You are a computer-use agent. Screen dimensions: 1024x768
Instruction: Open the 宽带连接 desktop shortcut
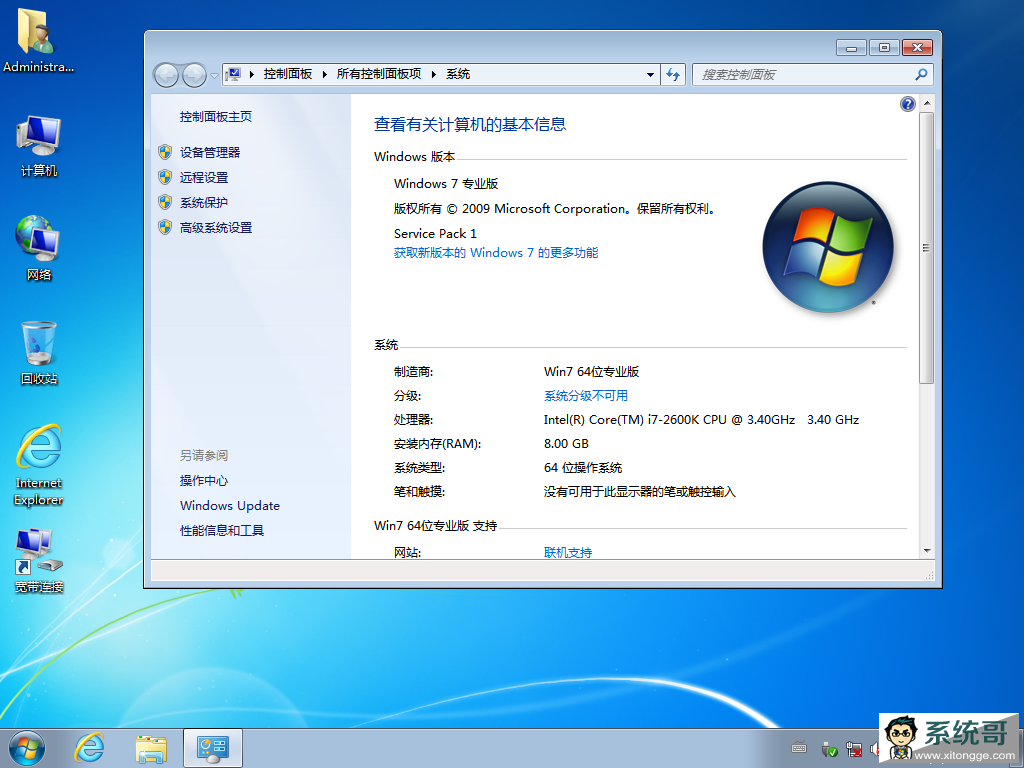[x=39, y=560]
